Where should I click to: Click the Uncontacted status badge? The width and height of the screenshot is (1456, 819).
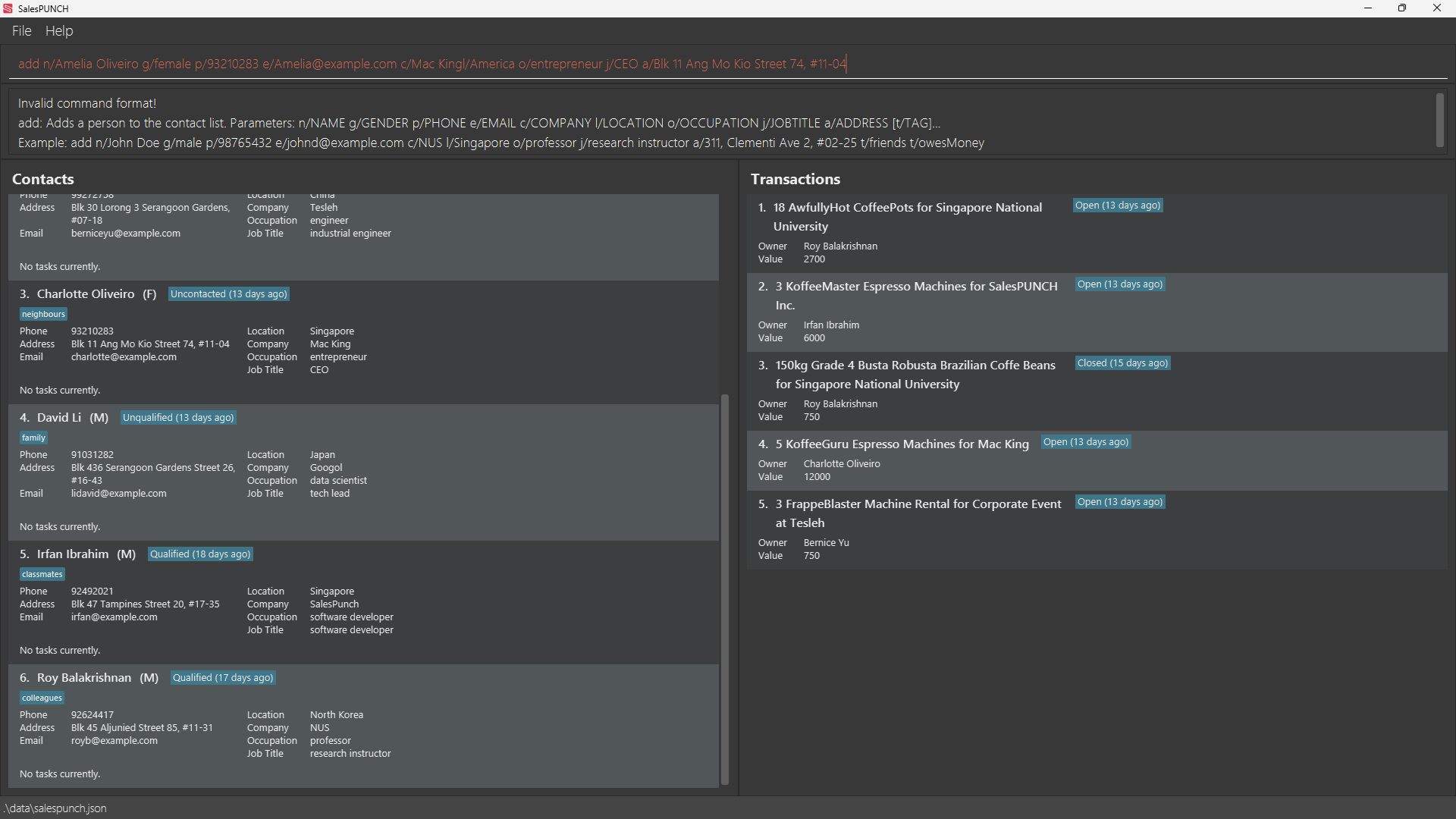tap(228, 294)
